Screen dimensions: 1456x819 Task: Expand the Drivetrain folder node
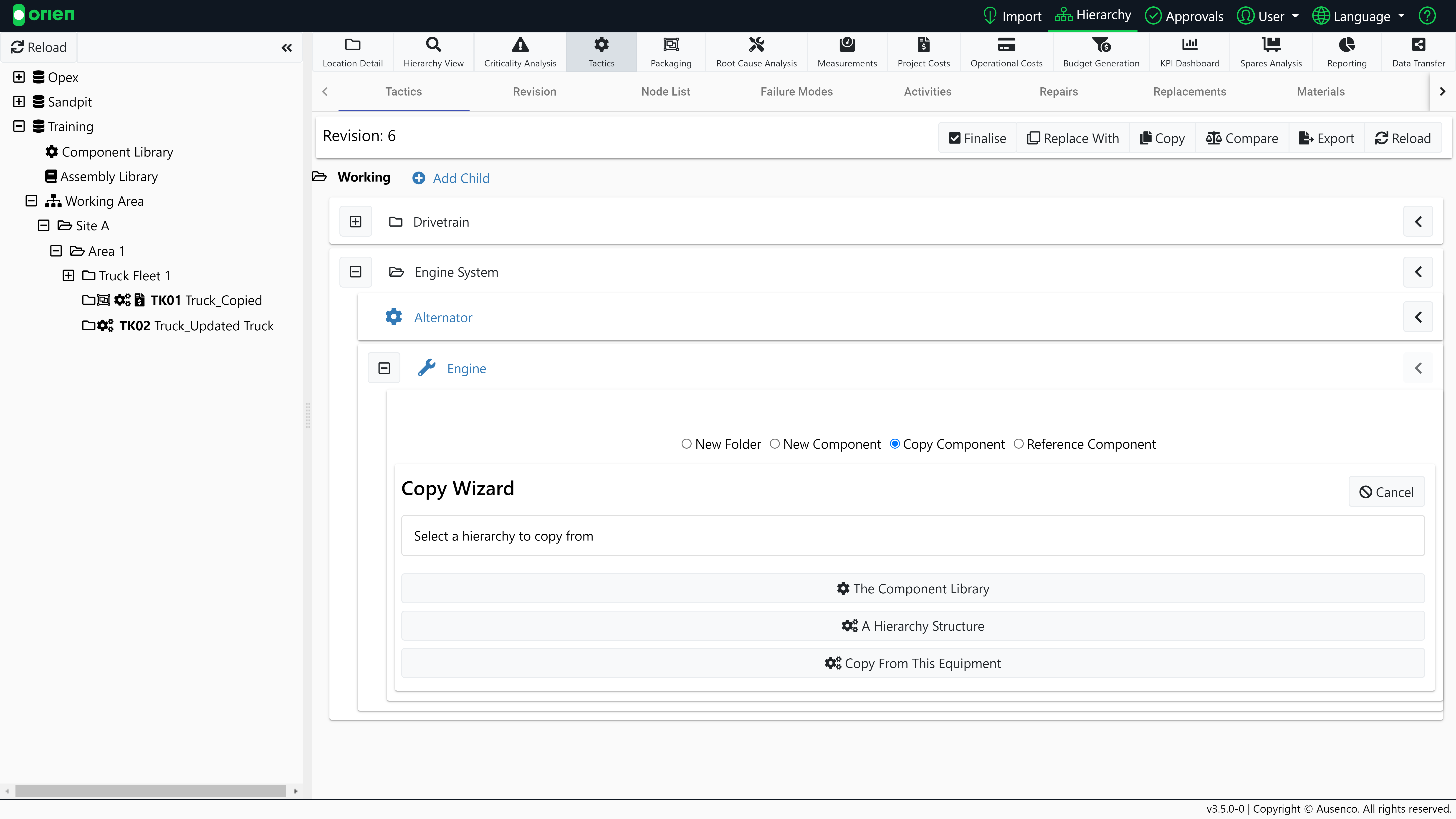(x=356, y=222)
